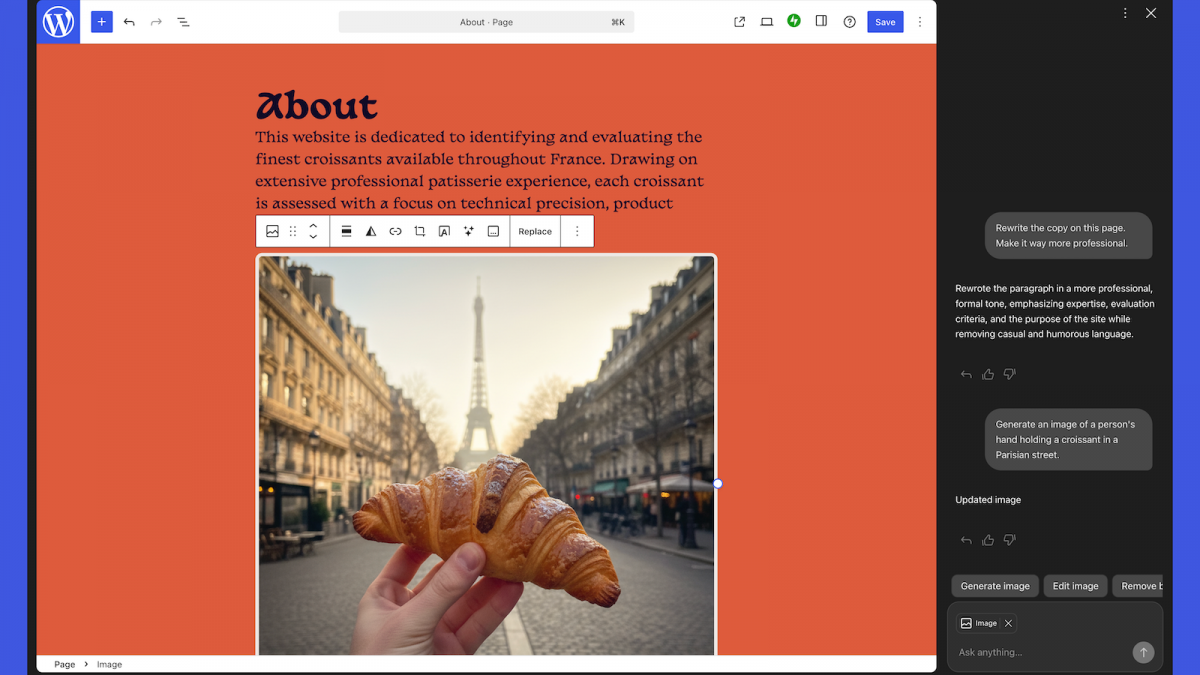The width and height of the screenshot is (1200, 675).
Task: Open the About · Page command palette
Action: click(486, 22)
